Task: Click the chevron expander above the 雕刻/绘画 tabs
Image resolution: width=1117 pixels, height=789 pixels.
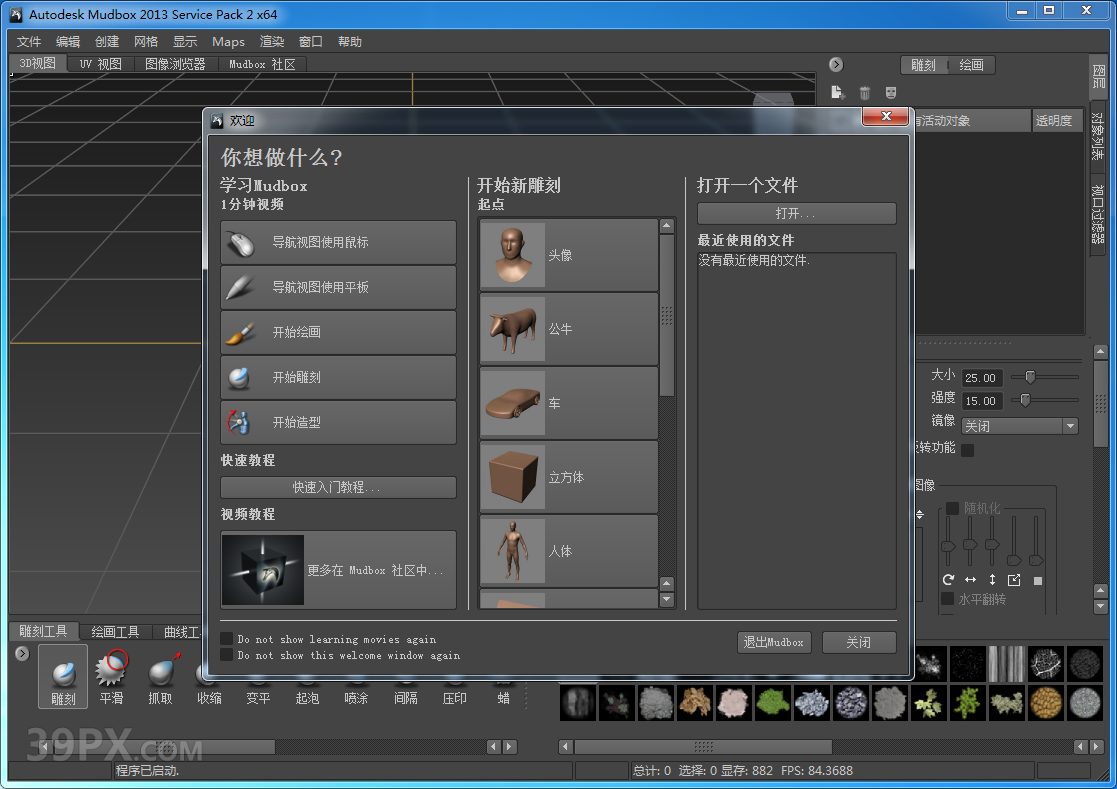Action: [836, 64]
